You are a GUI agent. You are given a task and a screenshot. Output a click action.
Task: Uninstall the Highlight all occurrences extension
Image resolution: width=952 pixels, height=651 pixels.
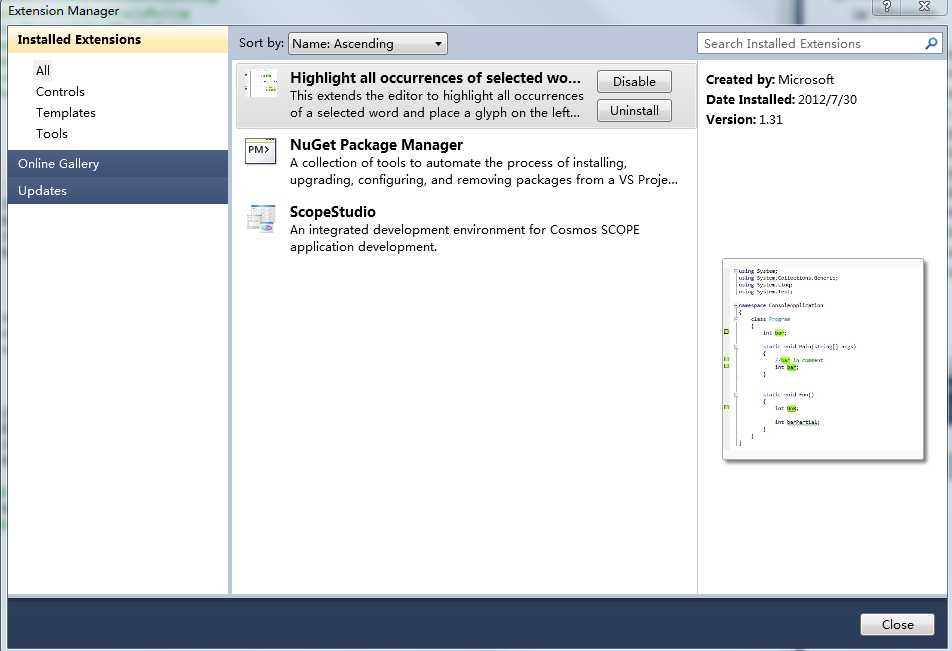pos(634,111)
